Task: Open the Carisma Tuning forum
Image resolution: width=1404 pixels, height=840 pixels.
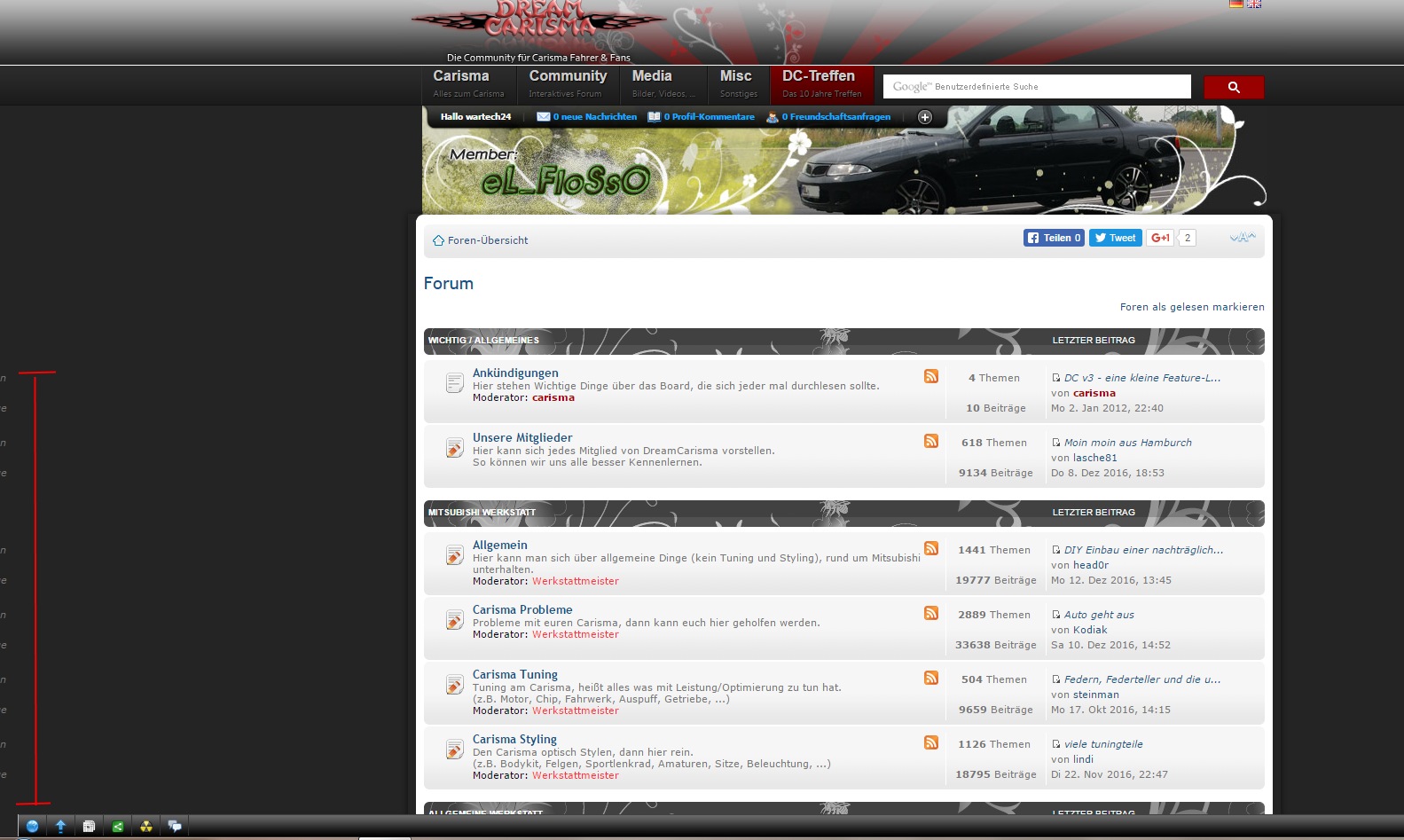Action: (x=514, y=674)
